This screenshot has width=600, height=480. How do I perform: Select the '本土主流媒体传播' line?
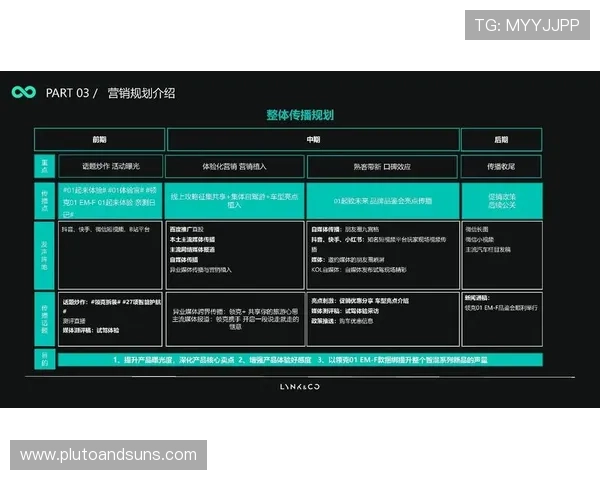[x=192, y=239]
